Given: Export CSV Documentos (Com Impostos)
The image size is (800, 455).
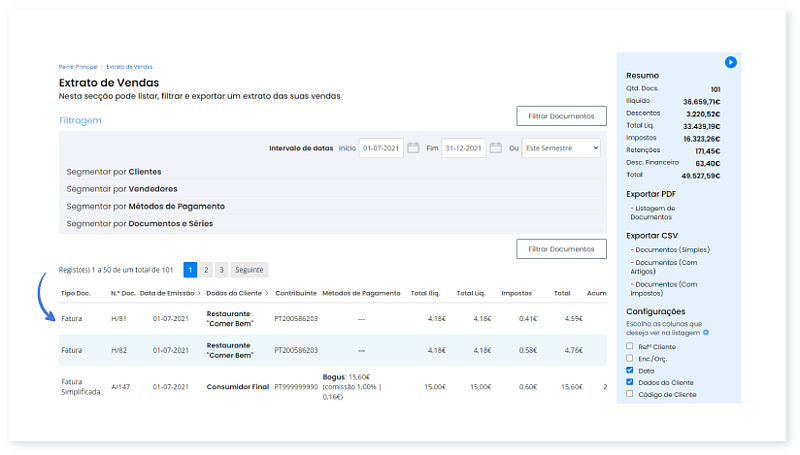Looking at the screenshot, I should tap(664, 289).
